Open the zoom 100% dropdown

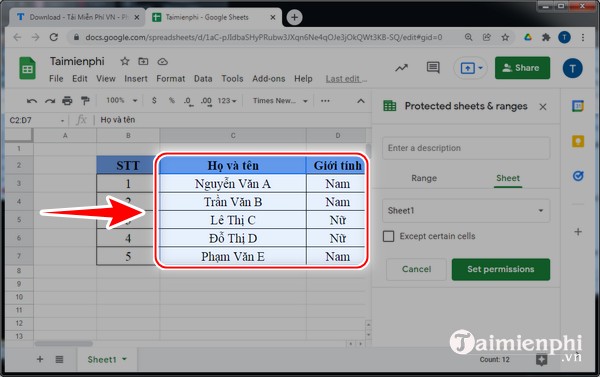(122, 101)
